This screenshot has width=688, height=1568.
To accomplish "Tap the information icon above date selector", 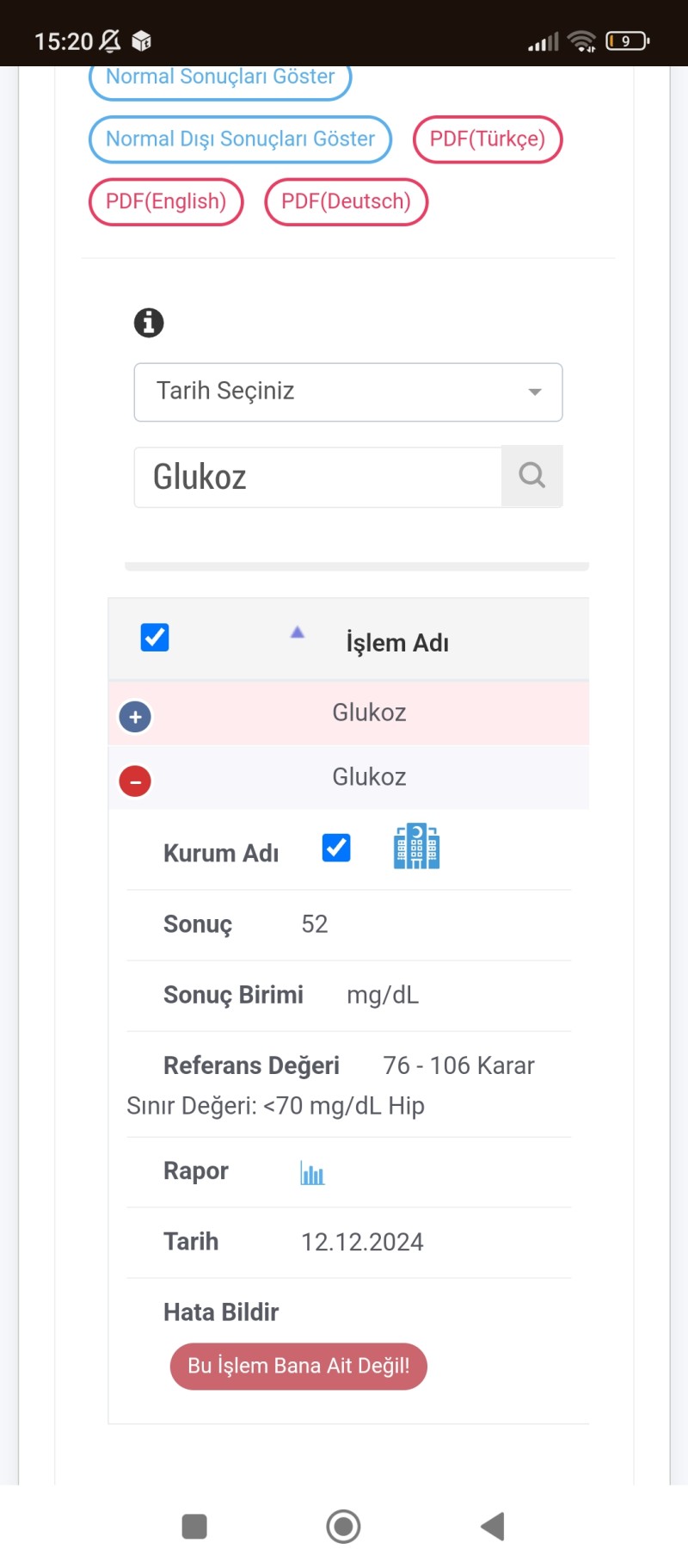I will point(149,323).
